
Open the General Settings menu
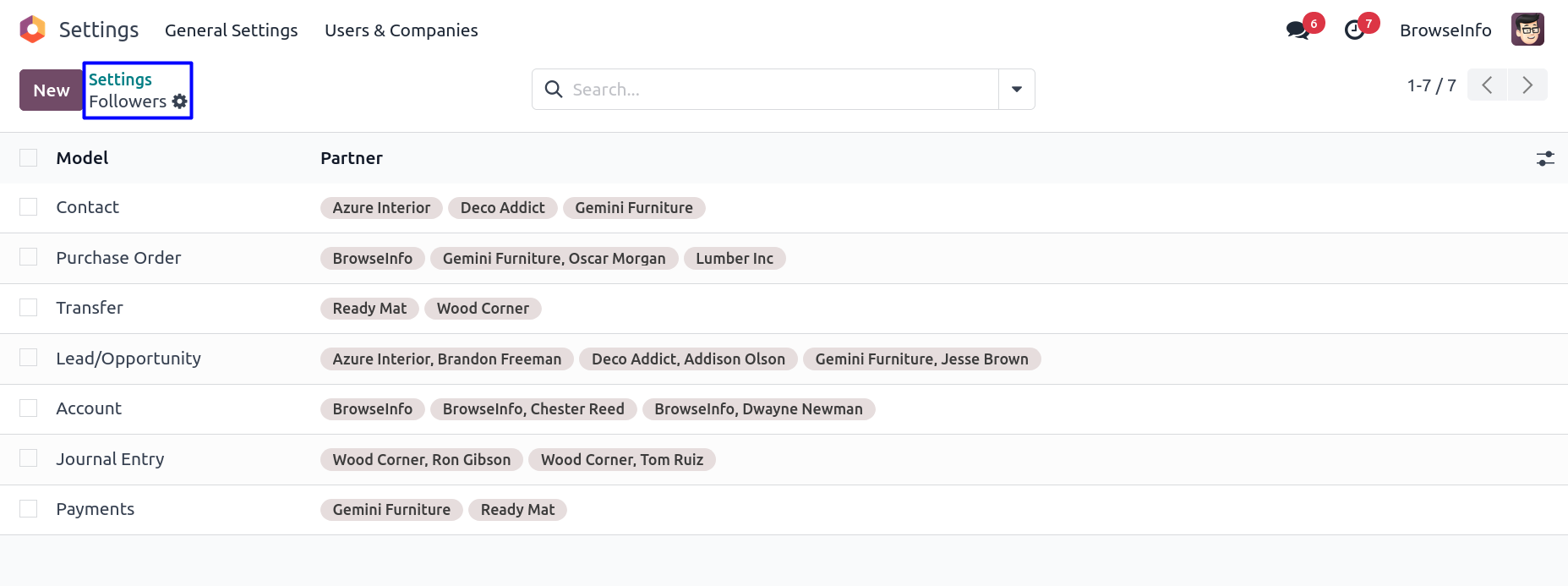click(x=231, y=30)
